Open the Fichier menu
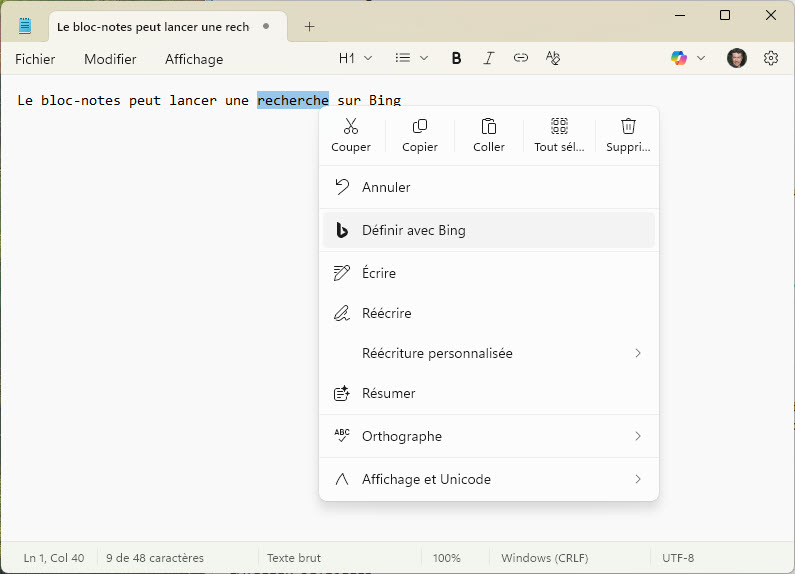Image resolution: width=795 pixels, height=574 pixels. 35,59
